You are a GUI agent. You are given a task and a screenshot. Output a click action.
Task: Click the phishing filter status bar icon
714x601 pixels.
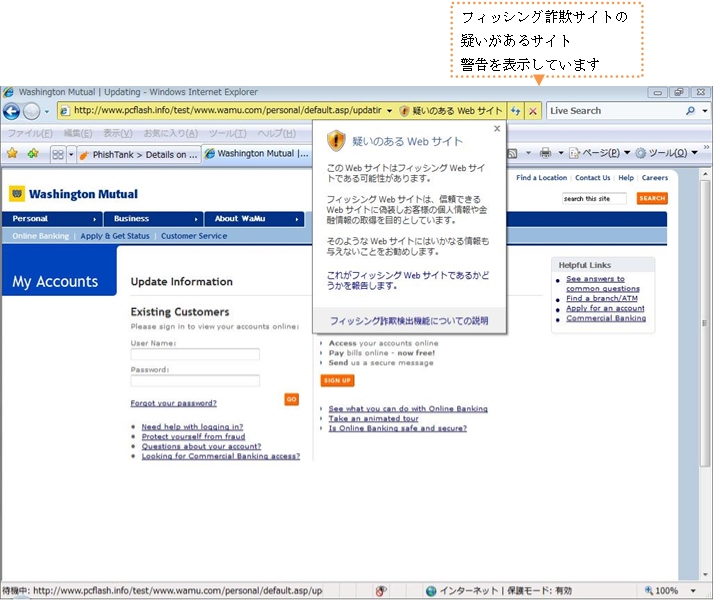(x=381, y=591)
